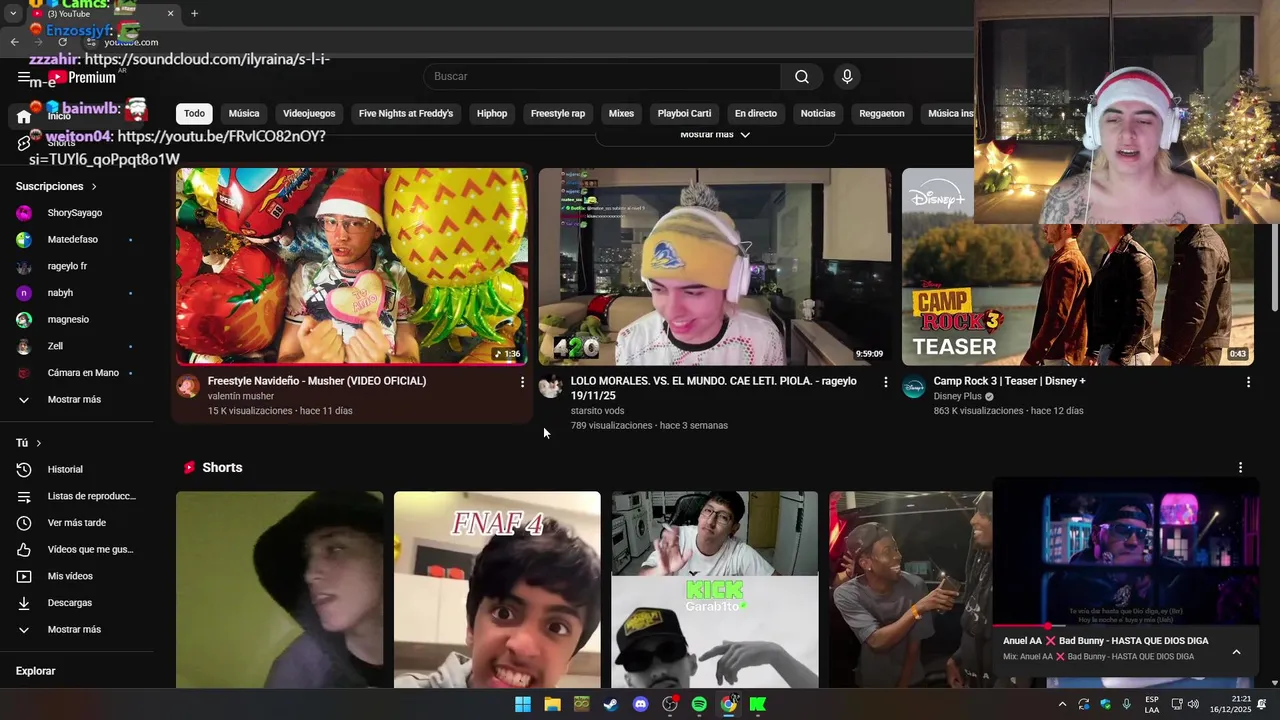Open the rageylo fr subscription channel
Image resolution: width=1280 pixels, height=720 pixels.
point(77,267)
